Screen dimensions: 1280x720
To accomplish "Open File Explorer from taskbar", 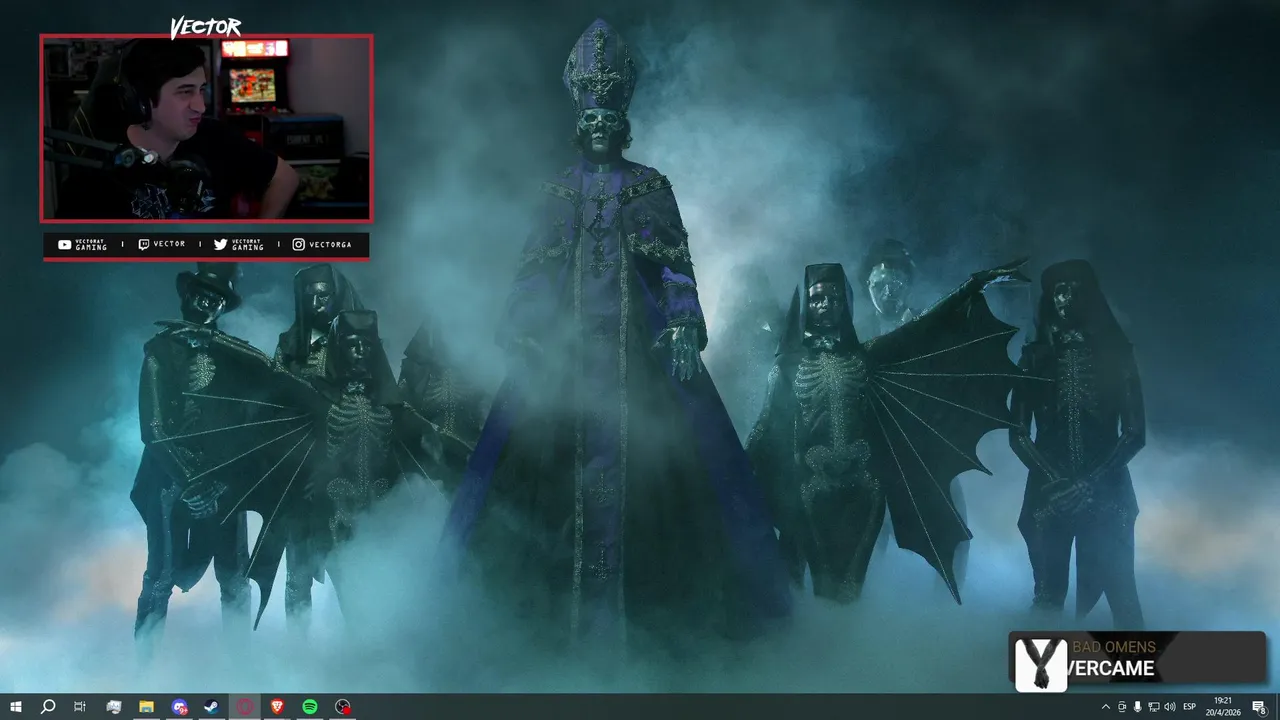I will 146,707.
